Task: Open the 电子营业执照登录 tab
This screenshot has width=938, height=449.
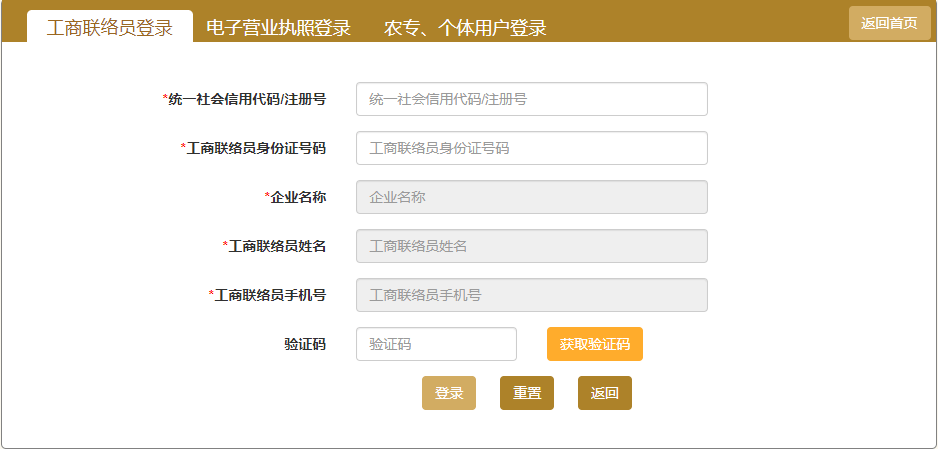Action: pyautogui.click(x=278, y=27)
